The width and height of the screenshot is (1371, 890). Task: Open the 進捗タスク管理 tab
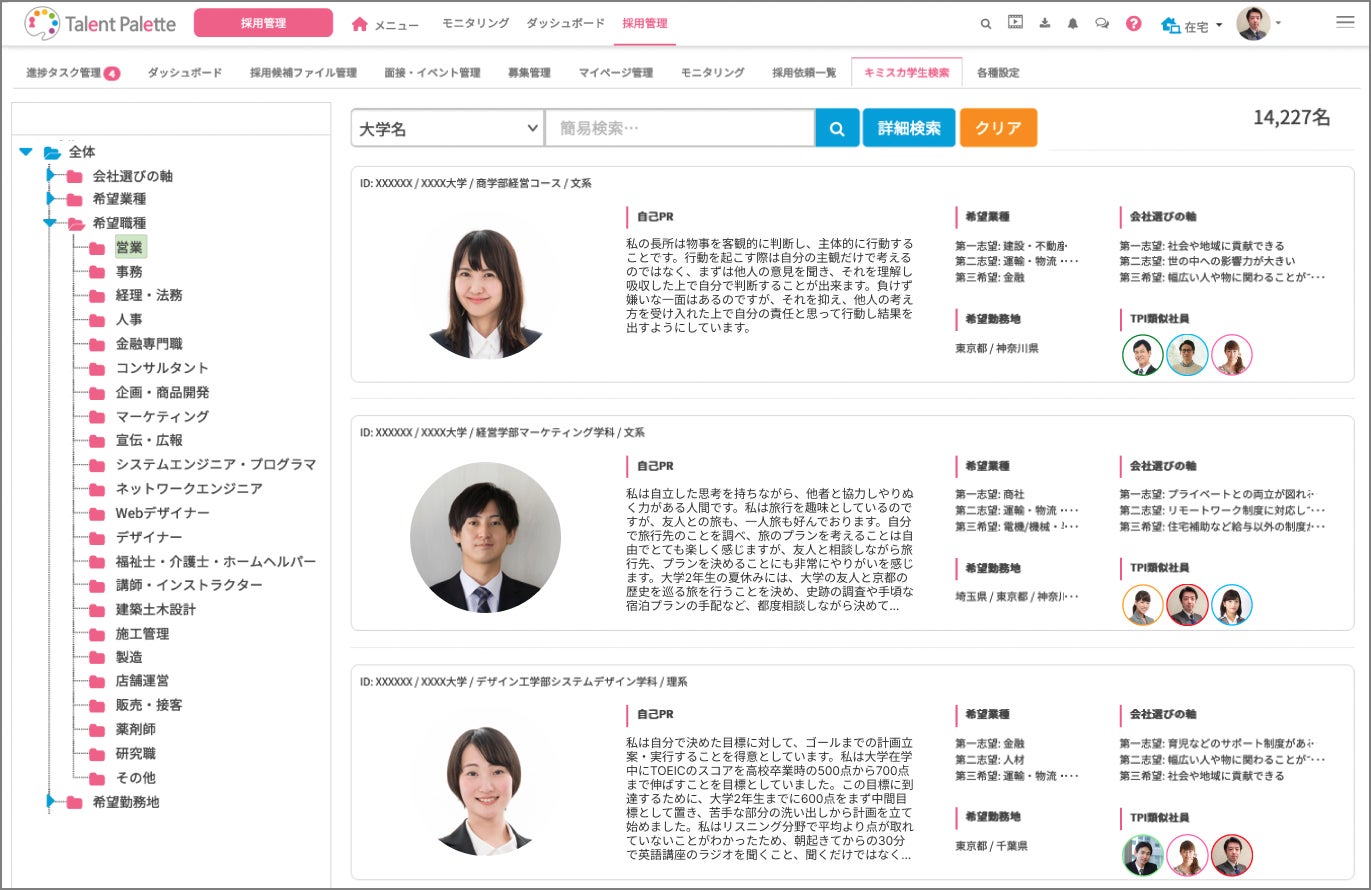73,72
